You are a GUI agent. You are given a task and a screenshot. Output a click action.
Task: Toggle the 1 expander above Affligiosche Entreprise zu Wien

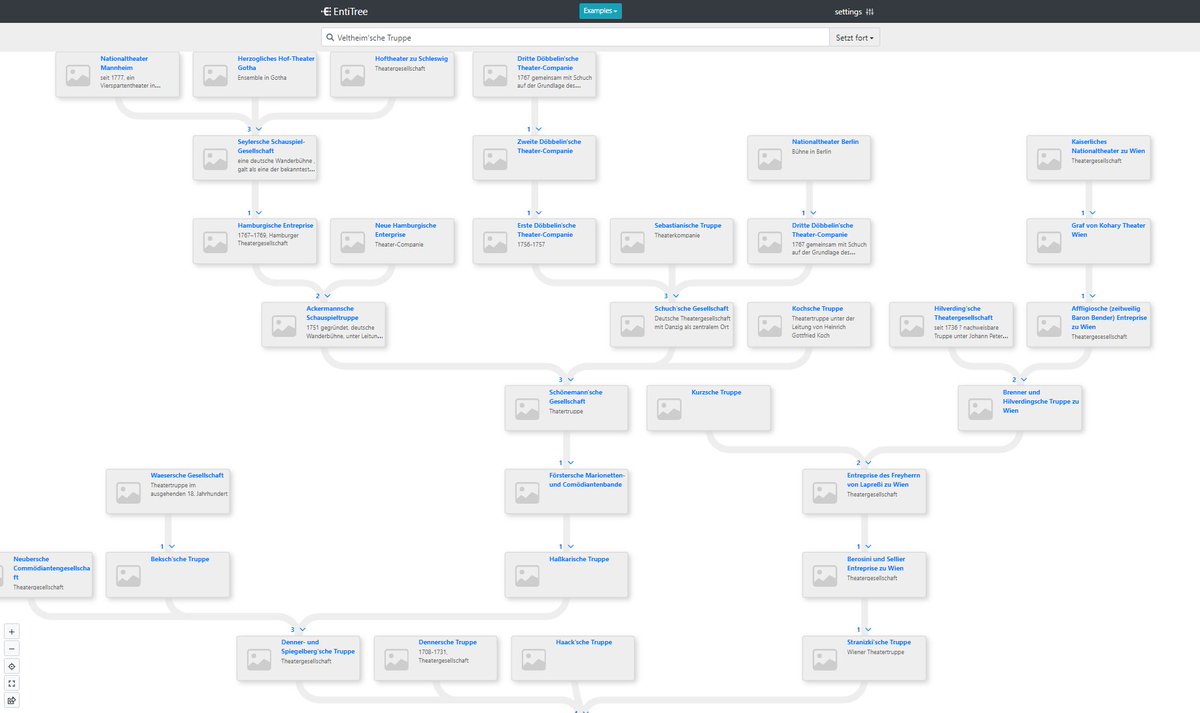point(1088,295)
